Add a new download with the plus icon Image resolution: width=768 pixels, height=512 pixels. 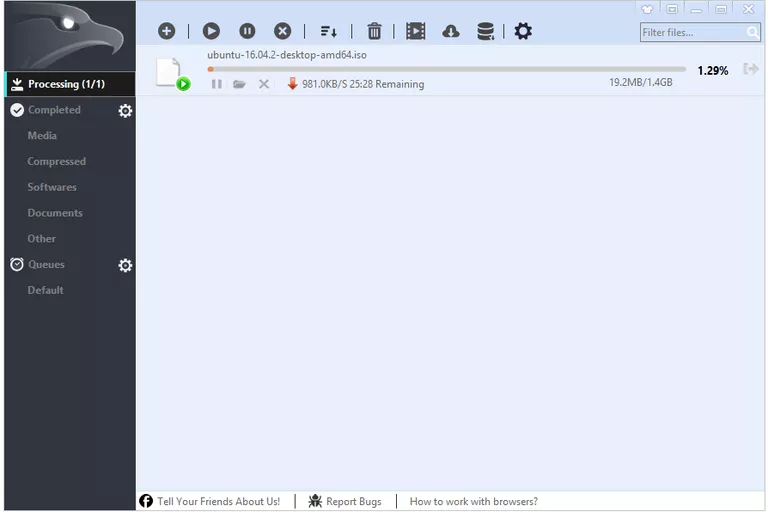167,31
